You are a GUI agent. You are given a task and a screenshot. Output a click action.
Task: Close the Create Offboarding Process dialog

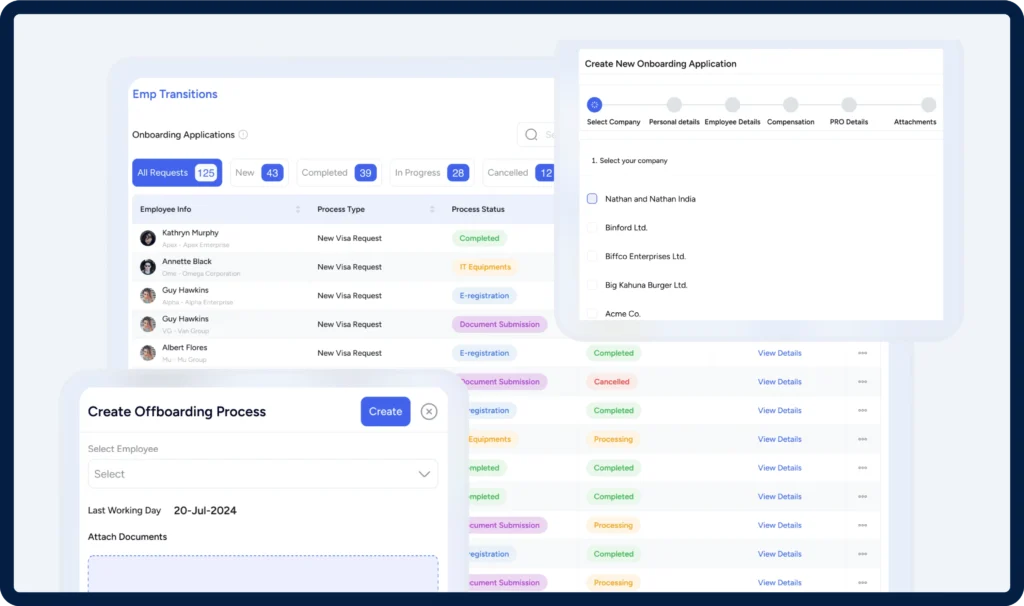click(x=429, y=411)
